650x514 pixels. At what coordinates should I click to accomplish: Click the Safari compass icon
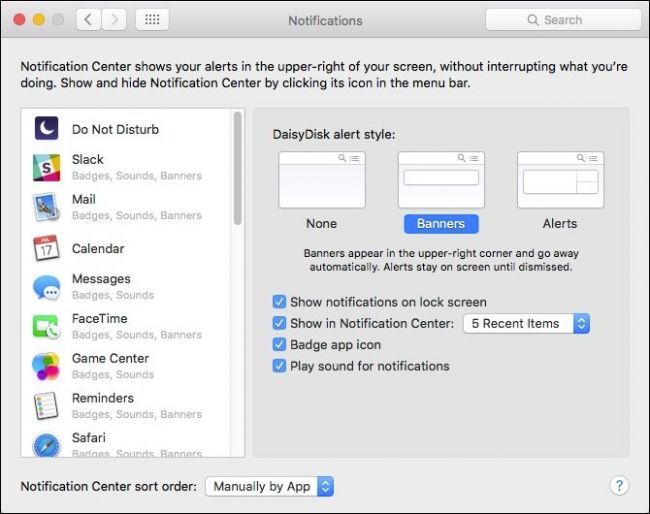tap(46, 445)
